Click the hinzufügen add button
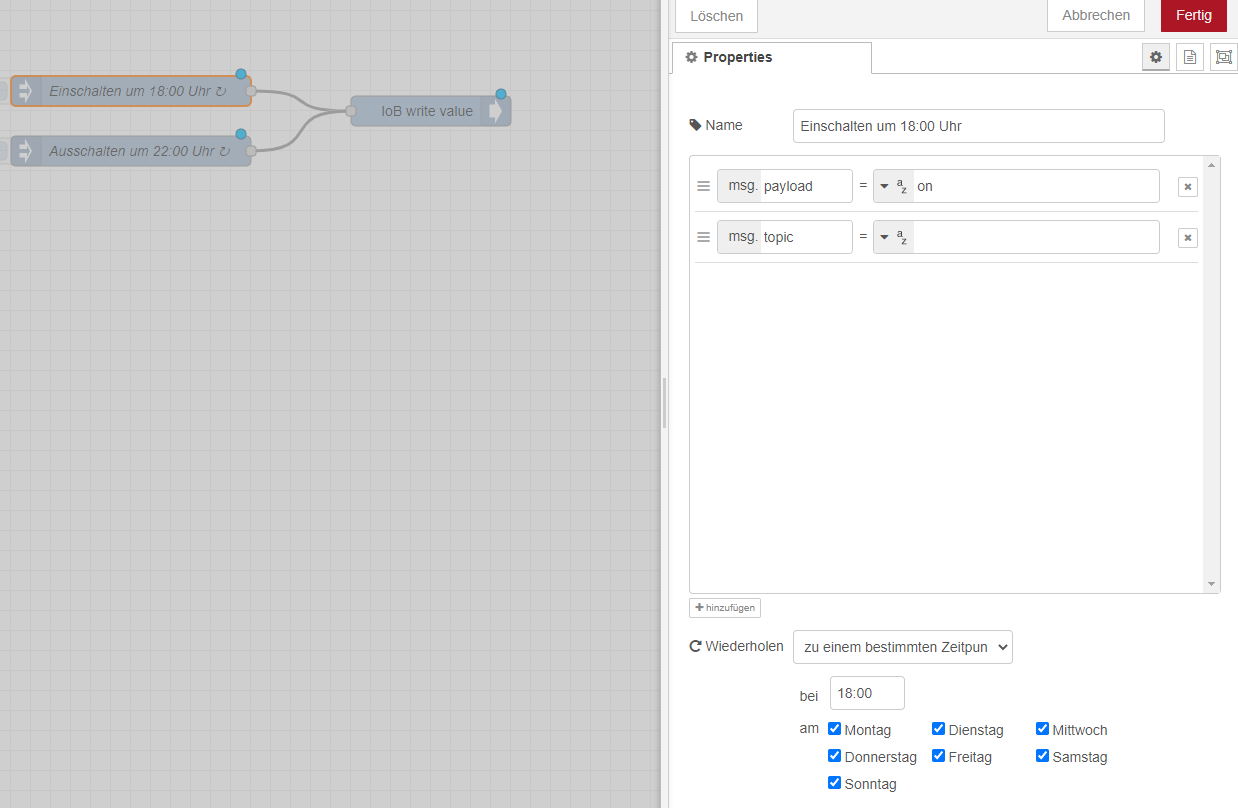The width and height of the screenshot is (1238, 808). coord(725,608)
